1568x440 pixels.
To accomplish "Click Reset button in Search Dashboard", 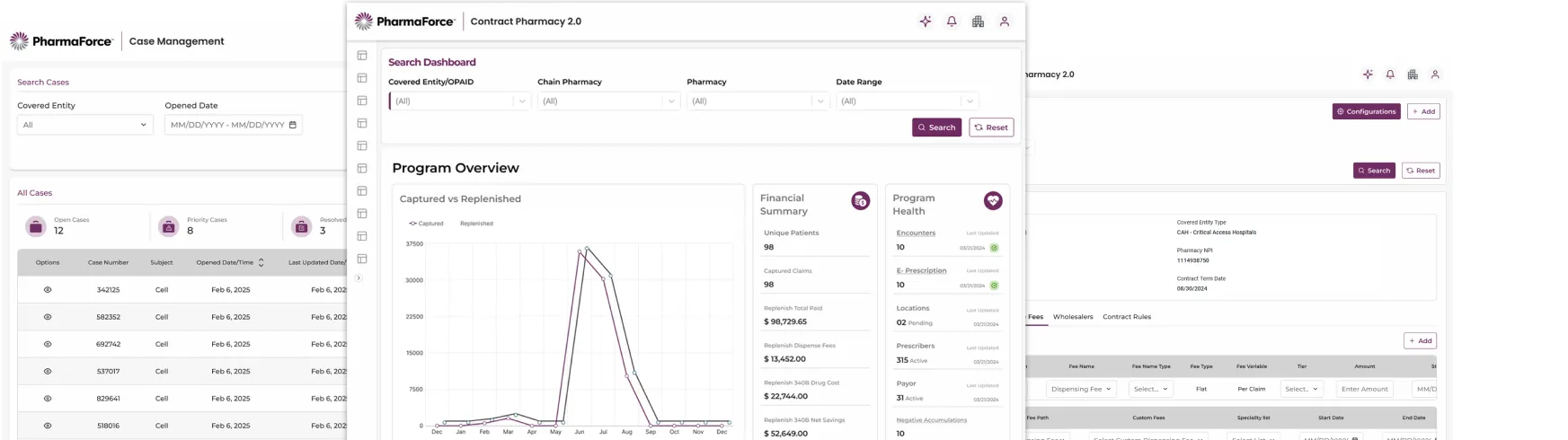I will [x=991, y=128].
